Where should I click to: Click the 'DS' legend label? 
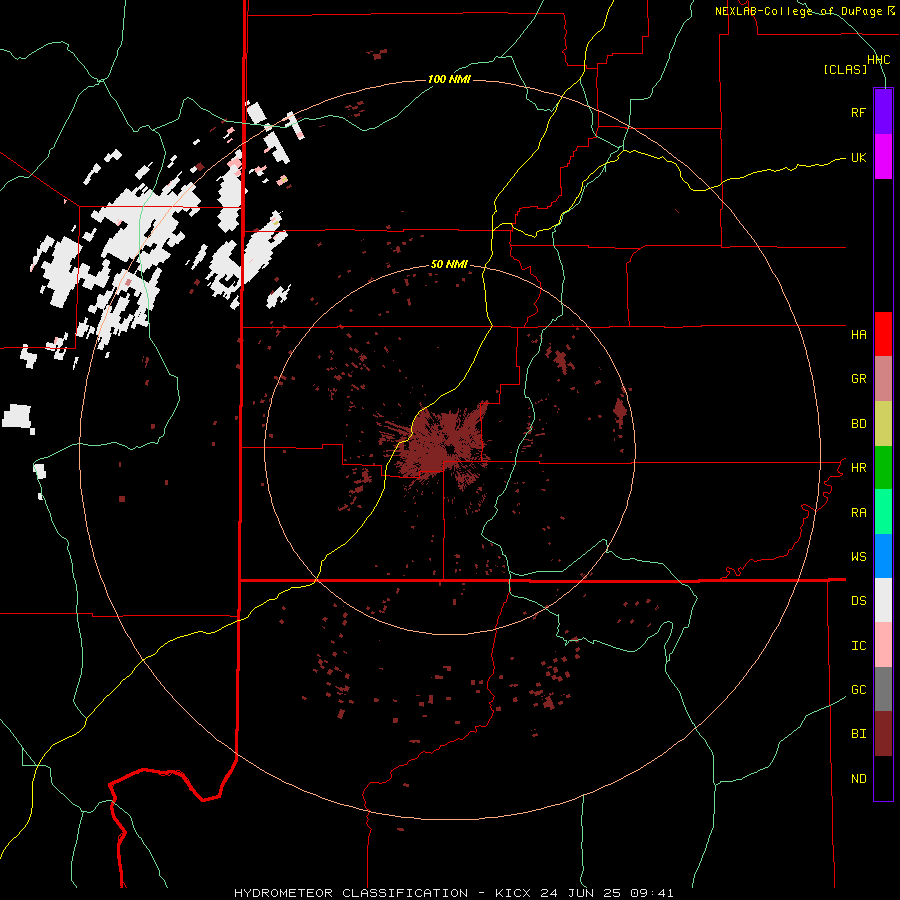[859, 601]
